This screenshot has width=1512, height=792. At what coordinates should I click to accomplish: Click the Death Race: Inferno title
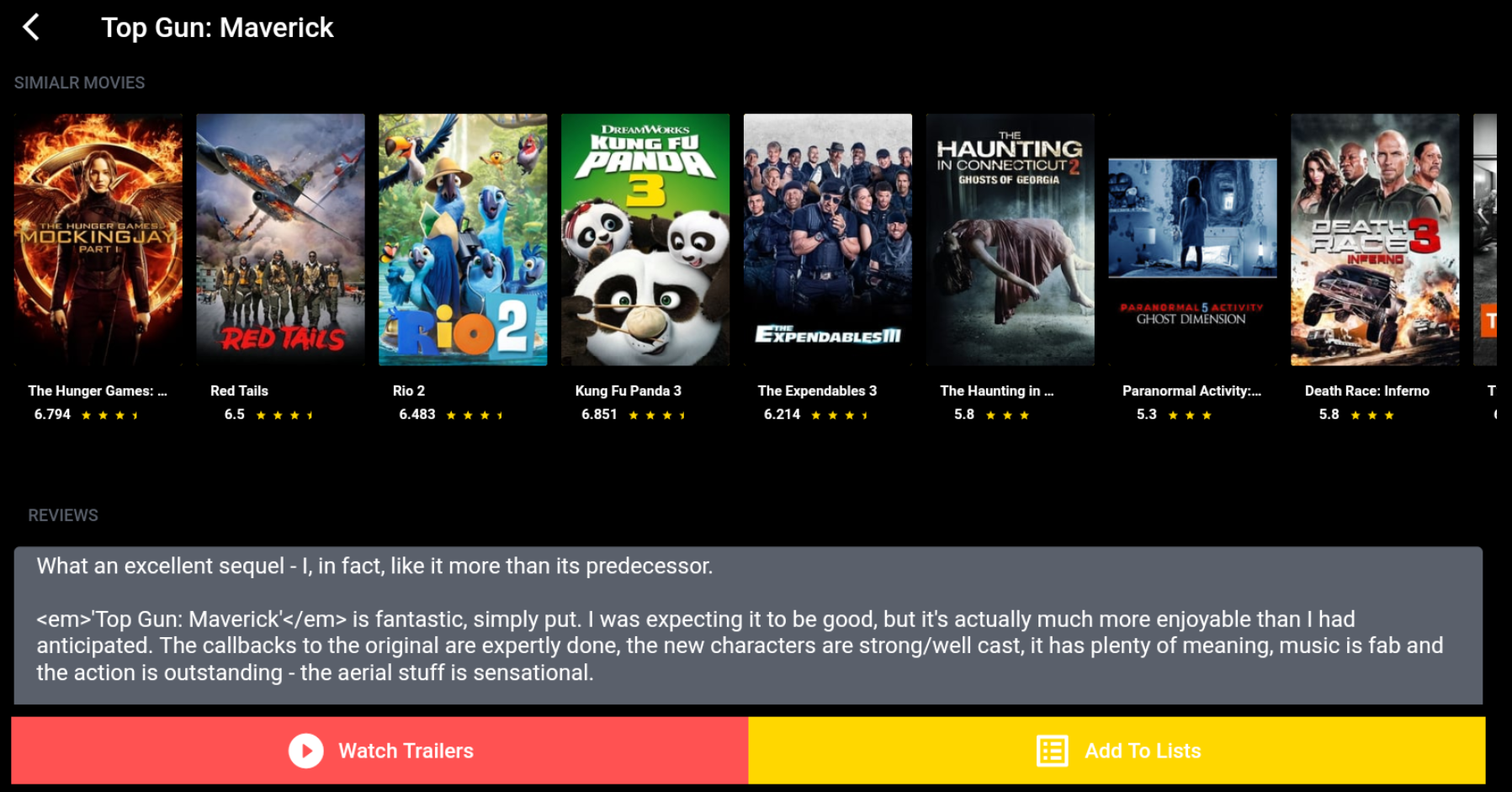point(1366,391)
